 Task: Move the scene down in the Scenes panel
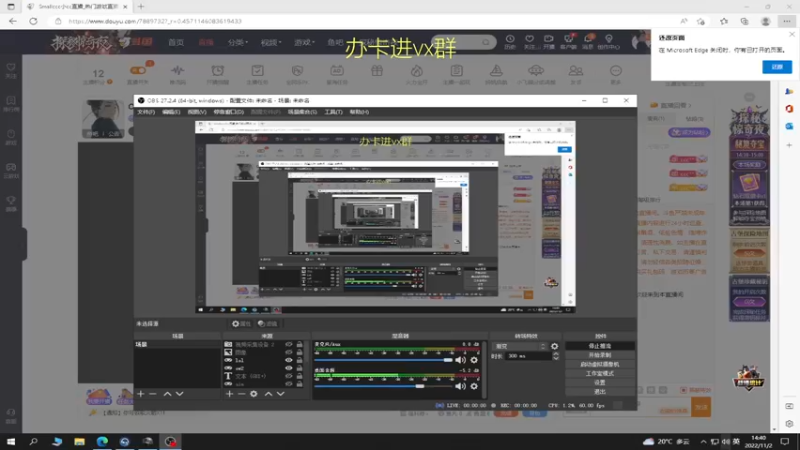[x=180, y=394]
